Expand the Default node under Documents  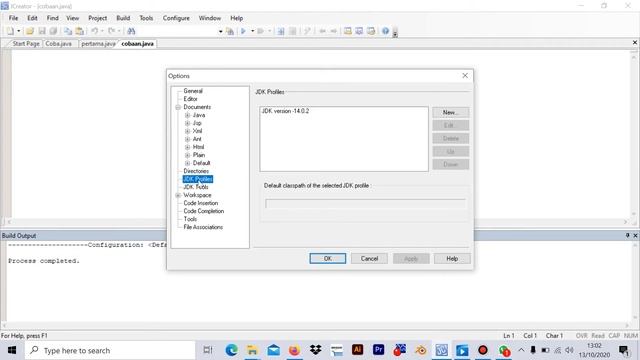(x=187, y=163)
